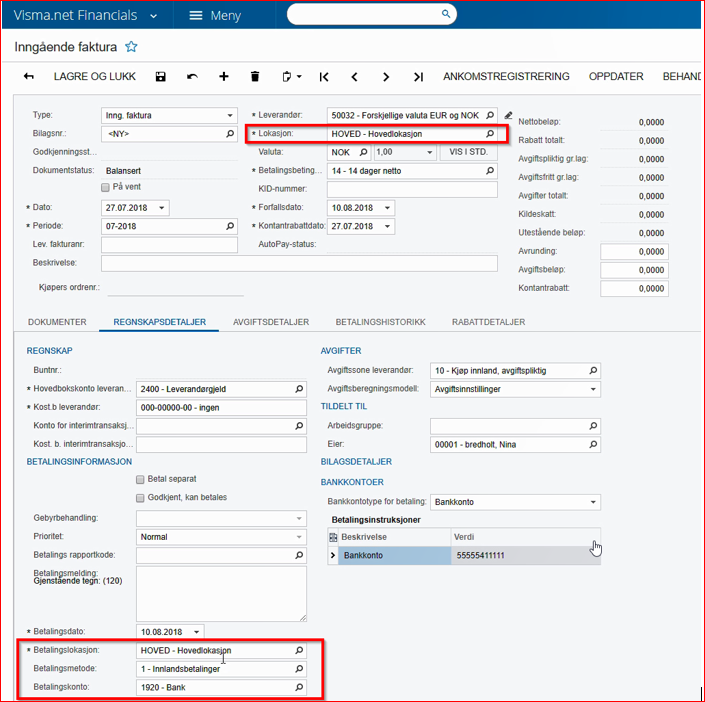Viewport: 705px width, 702px height.
Task: Click Betalingsinstruksjoner grid column settings icon
Action: coord(333,537)
